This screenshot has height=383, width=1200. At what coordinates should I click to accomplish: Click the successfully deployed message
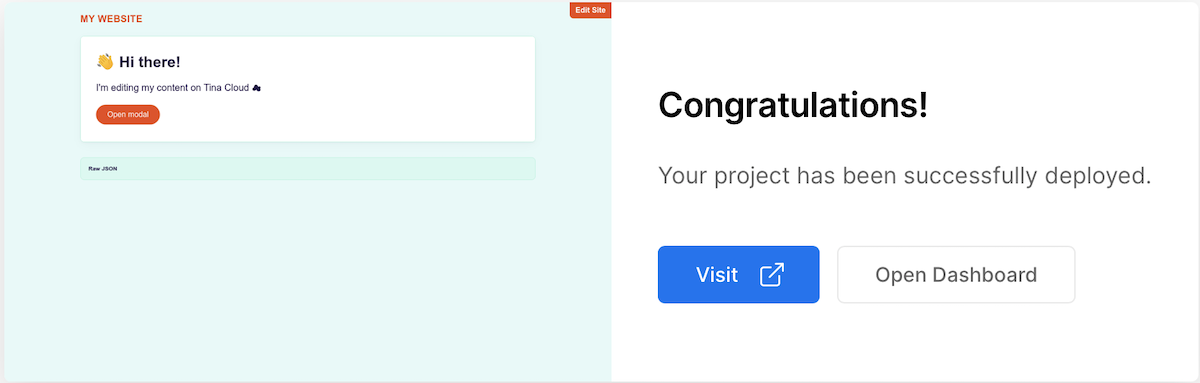pyautogui.click(x=905, y=176)
